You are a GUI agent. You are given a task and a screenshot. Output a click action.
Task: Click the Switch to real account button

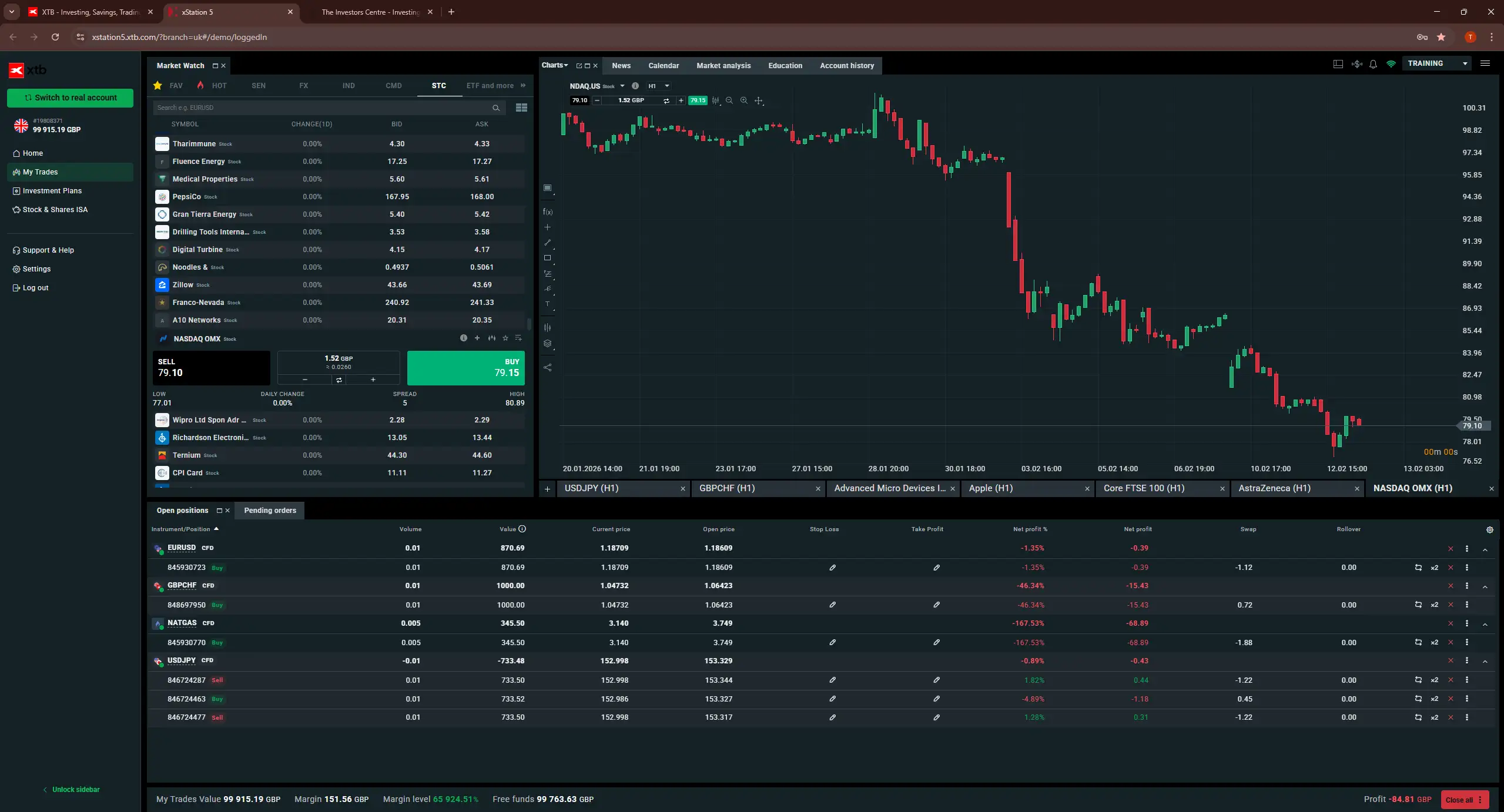[69, 98]
